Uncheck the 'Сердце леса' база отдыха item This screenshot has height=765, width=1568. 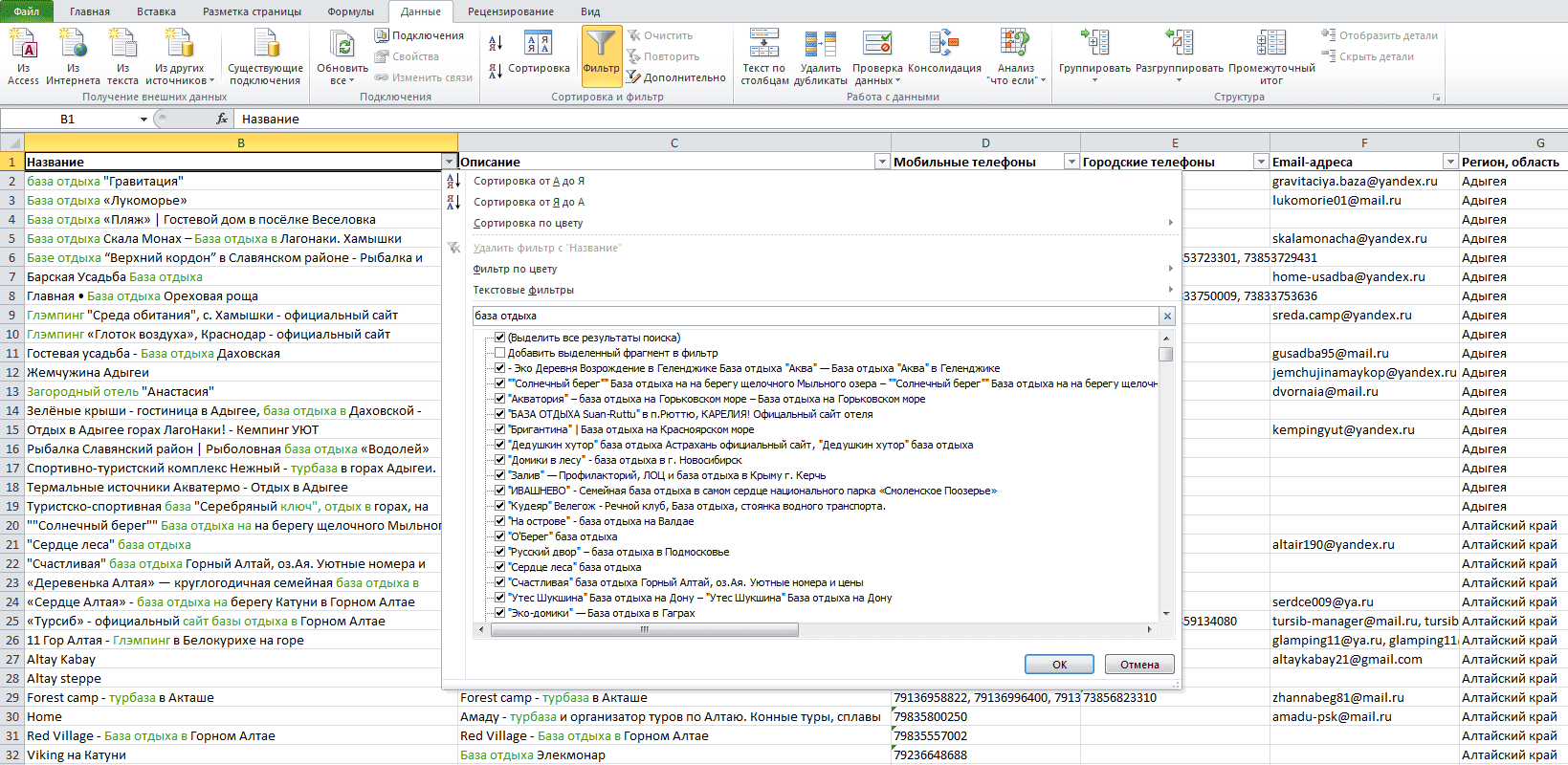(499, 567)
